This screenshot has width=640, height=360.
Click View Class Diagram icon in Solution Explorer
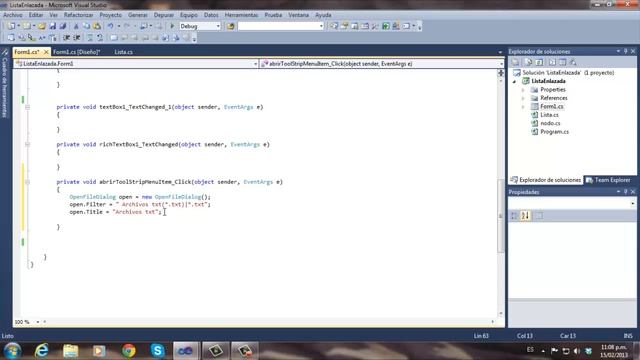point(573,62)
